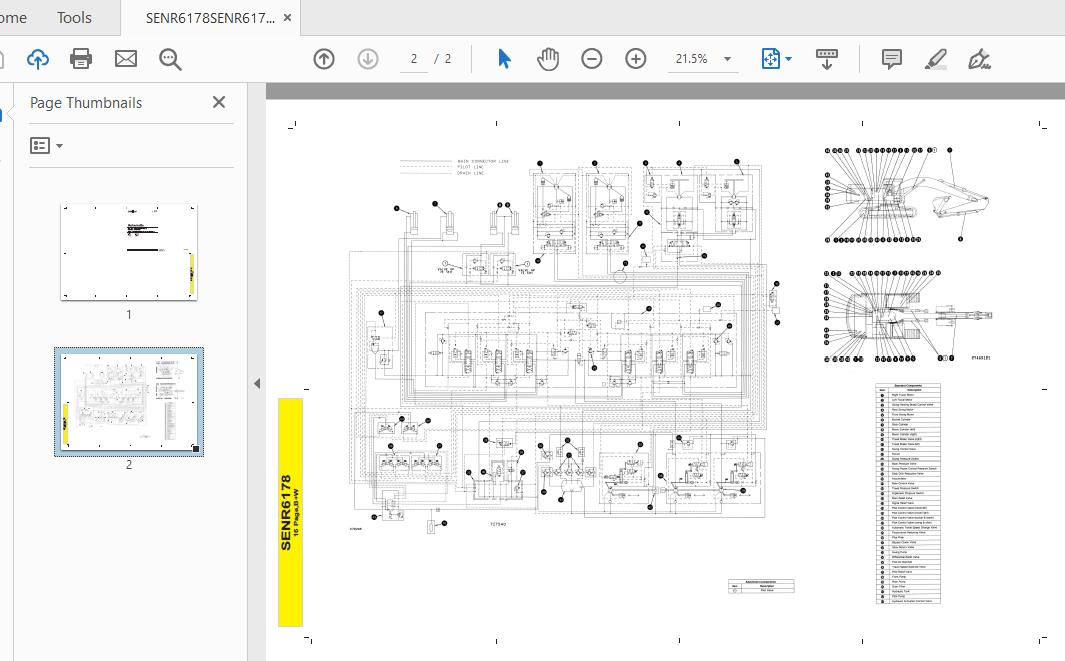Print the document with printer icon
The width and height of the screenshot is (1065, 661).
coord(81,59)
